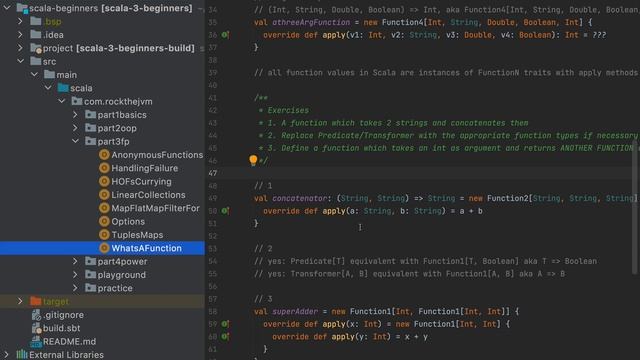The height and width of the screenshot is (360, 640).
Task: Click the superAdder identifier
Action: [295, 311]
